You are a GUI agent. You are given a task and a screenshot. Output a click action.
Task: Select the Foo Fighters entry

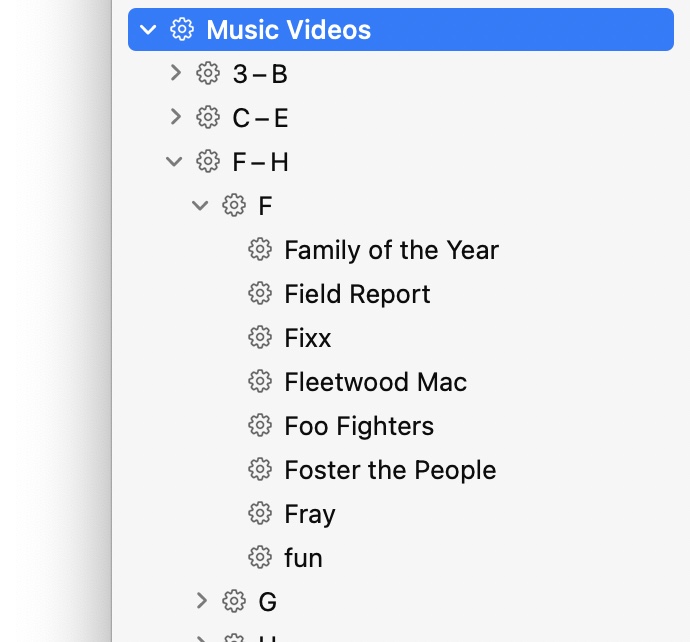[x=359, y=426]
